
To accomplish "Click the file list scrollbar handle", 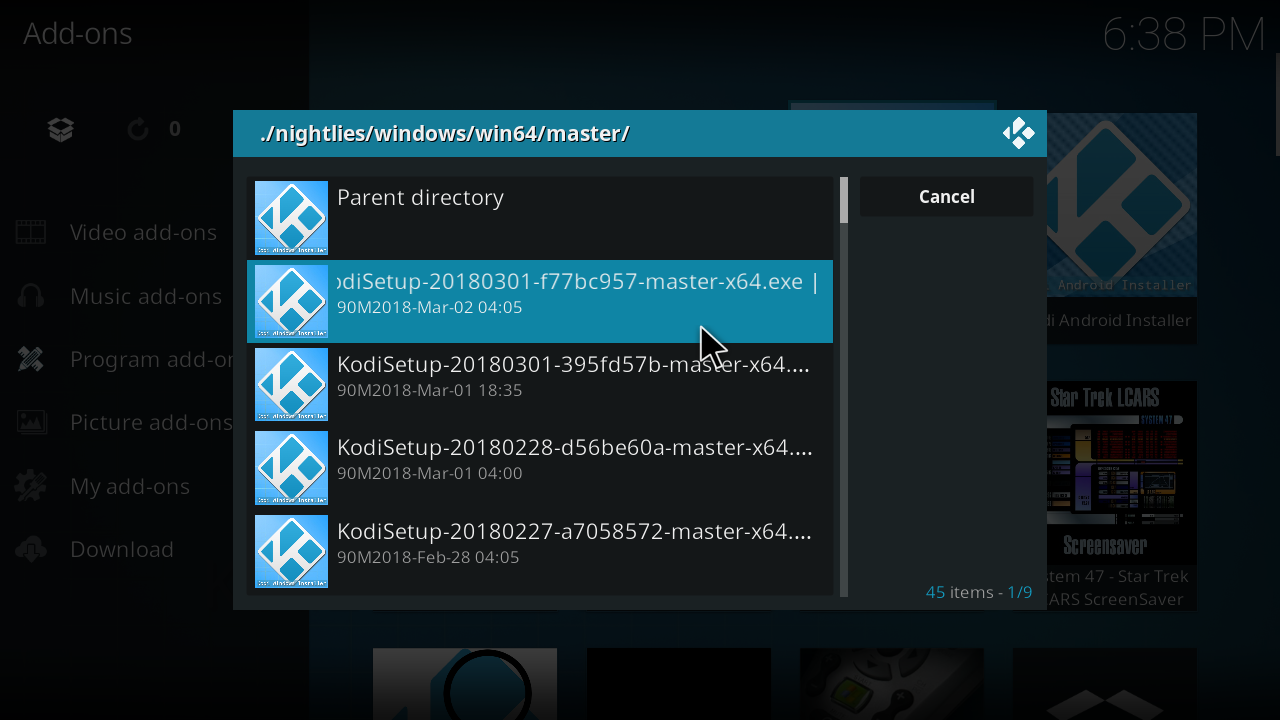I will click(x=844, y=200).
